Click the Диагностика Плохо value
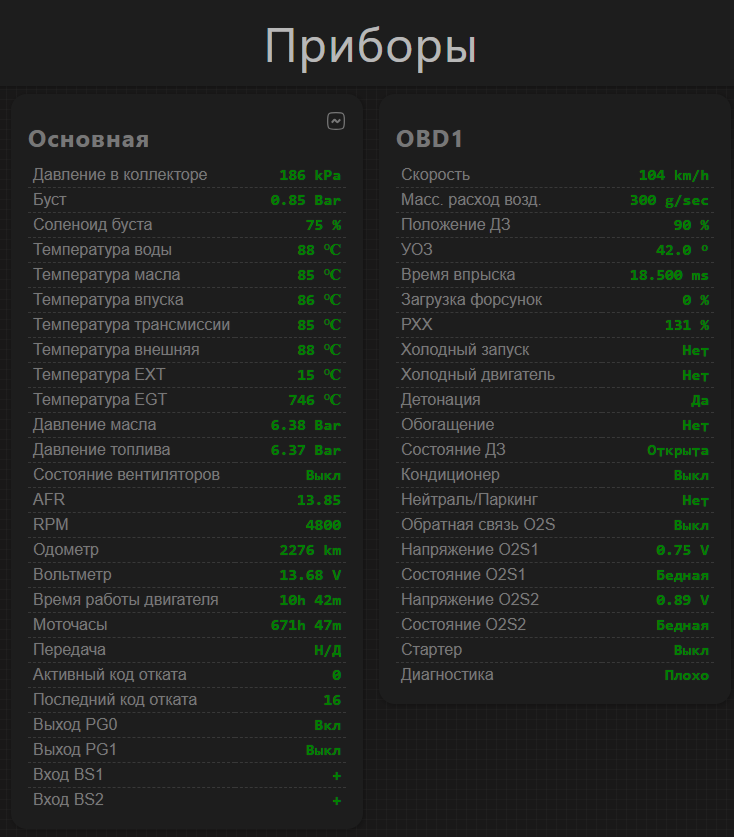This screenshot has height=837, width=734. click(x=686, y=675)
